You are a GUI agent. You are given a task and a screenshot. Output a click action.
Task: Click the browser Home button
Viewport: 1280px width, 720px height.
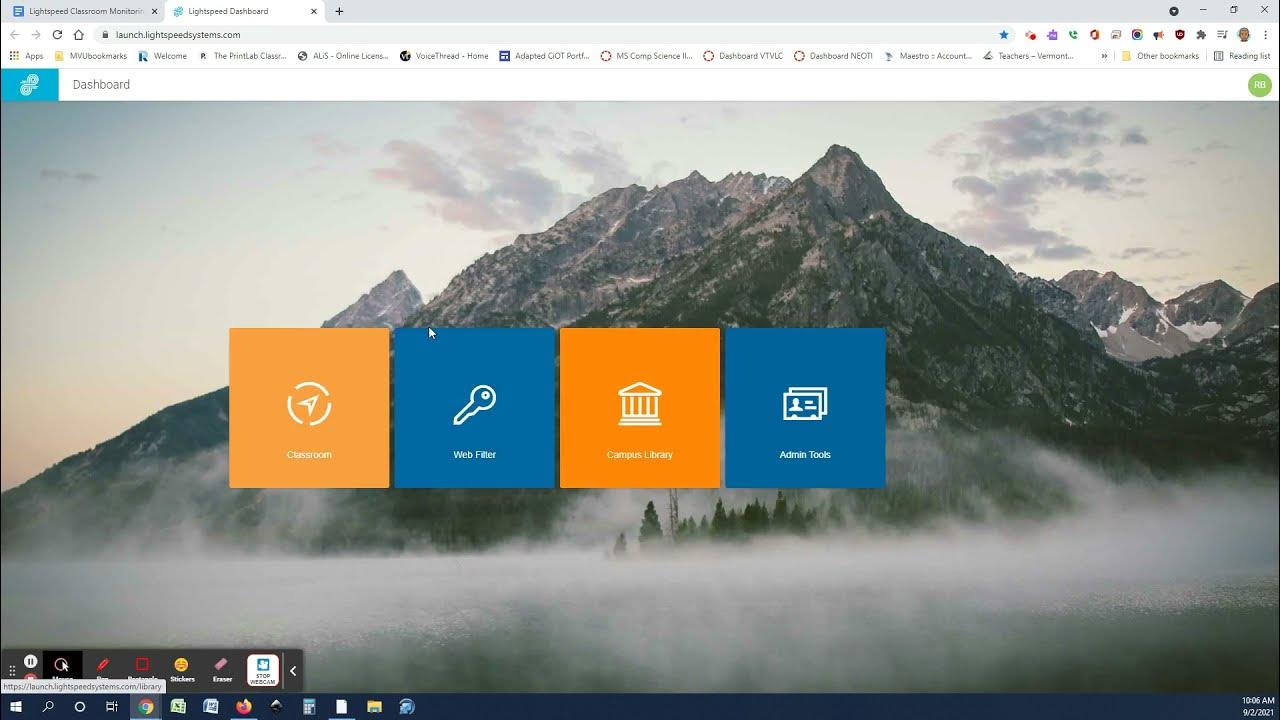(x=79, y=34)
